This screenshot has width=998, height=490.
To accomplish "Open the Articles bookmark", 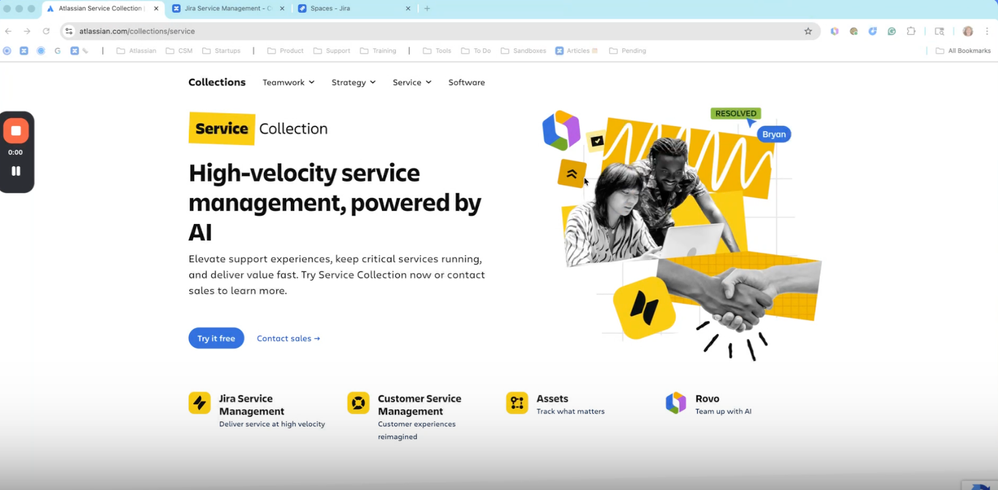I will (577, 51).
